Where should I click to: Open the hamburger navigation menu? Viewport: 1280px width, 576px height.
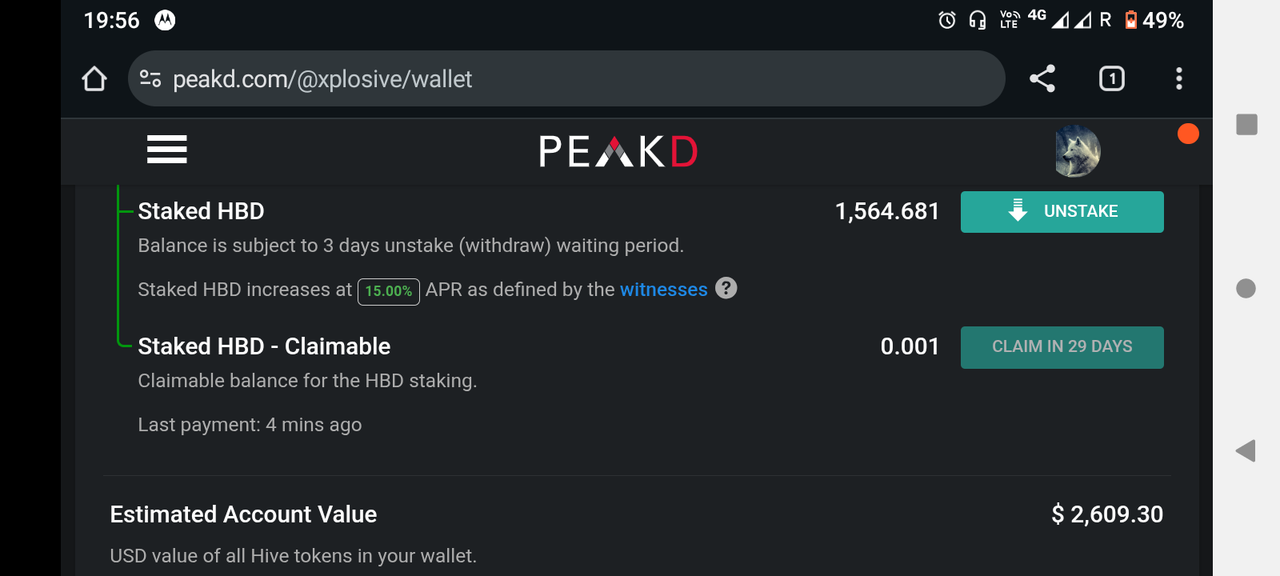point(166,151)
